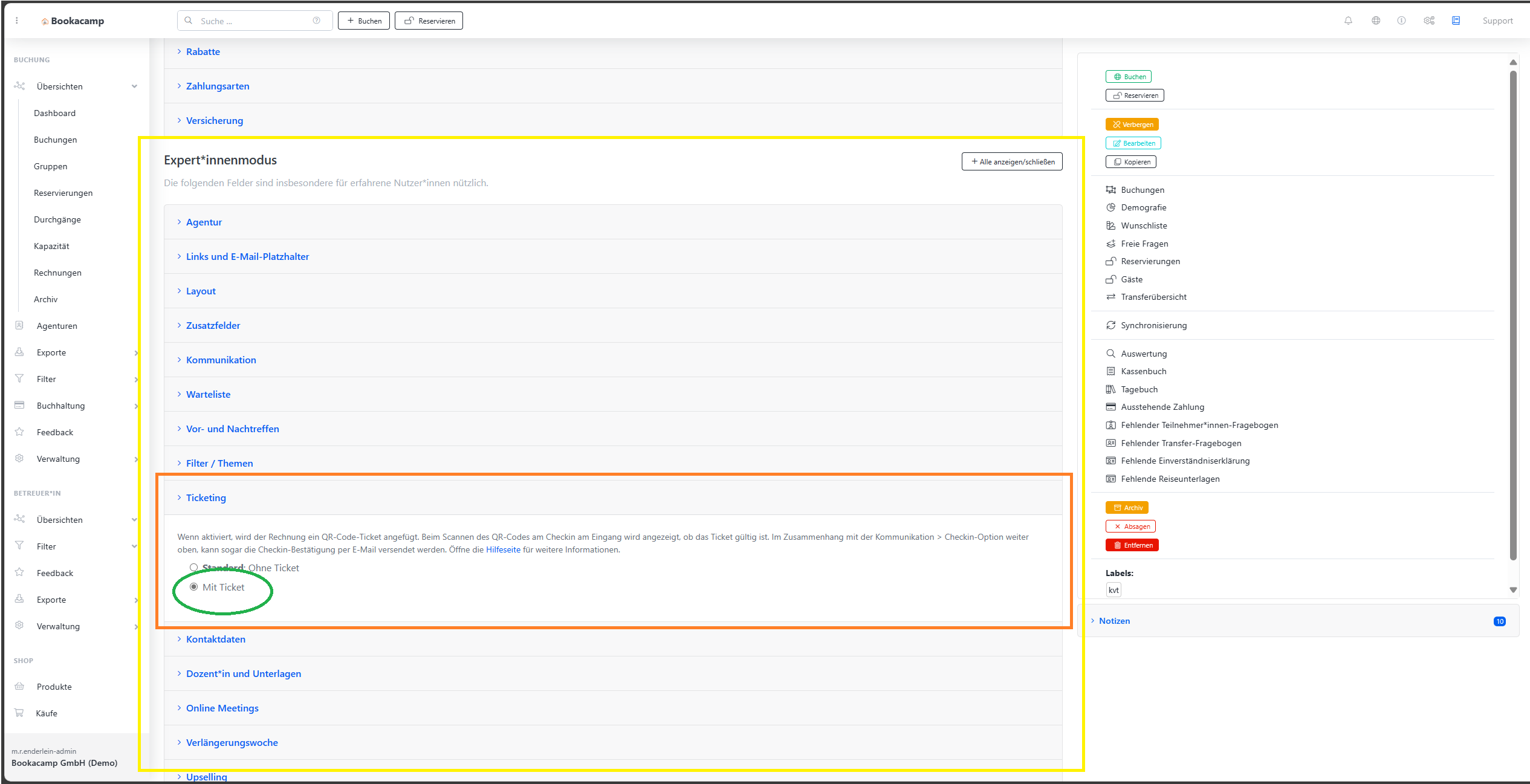Screen dimensions: 1530x784
Task: Open Demografie in the right panel
Action: (1143, 207)
